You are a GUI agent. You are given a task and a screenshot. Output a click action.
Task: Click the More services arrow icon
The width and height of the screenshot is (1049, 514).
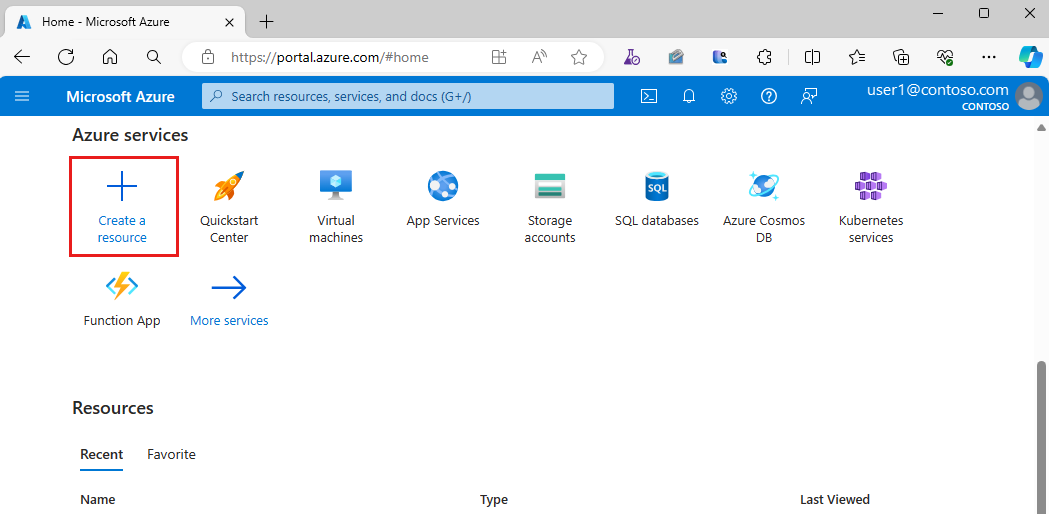[x=229, y=288]
